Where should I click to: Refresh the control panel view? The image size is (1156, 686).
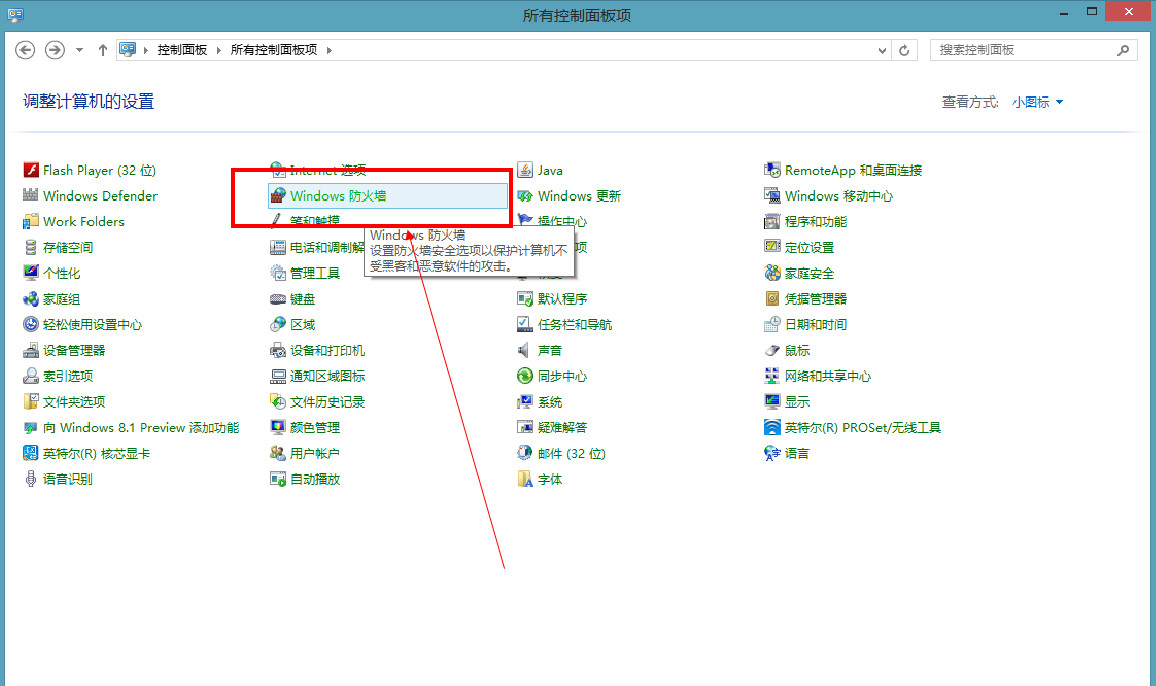(x=904, y=50)
